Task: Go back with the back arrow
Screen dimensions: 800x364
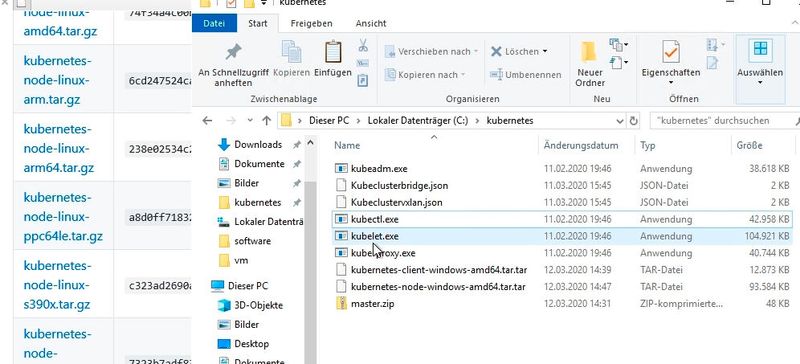Action: (207, 121)
